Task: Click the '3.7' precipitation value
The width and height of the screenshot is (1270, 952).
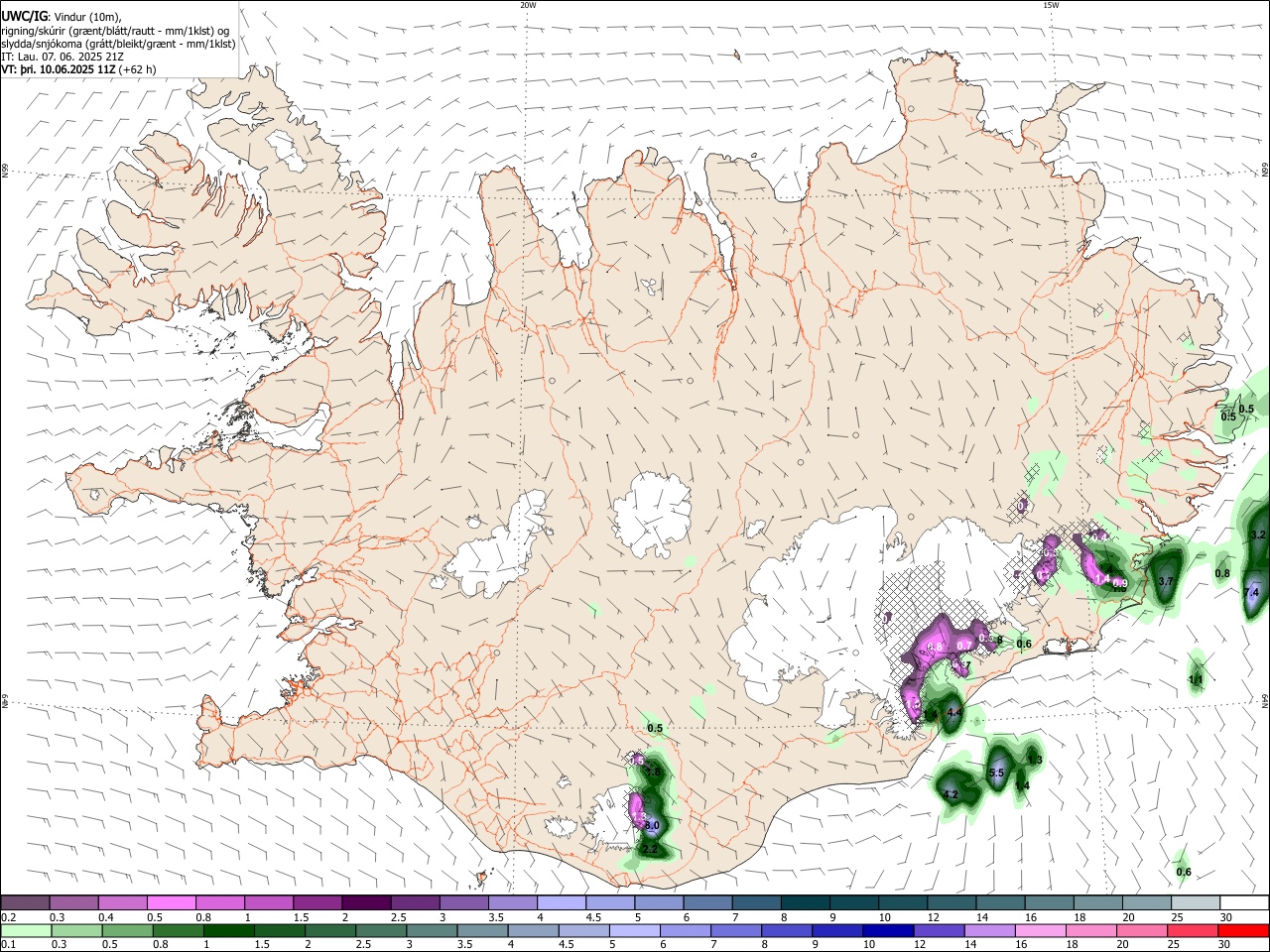Action: click(x=1166, y=581)
